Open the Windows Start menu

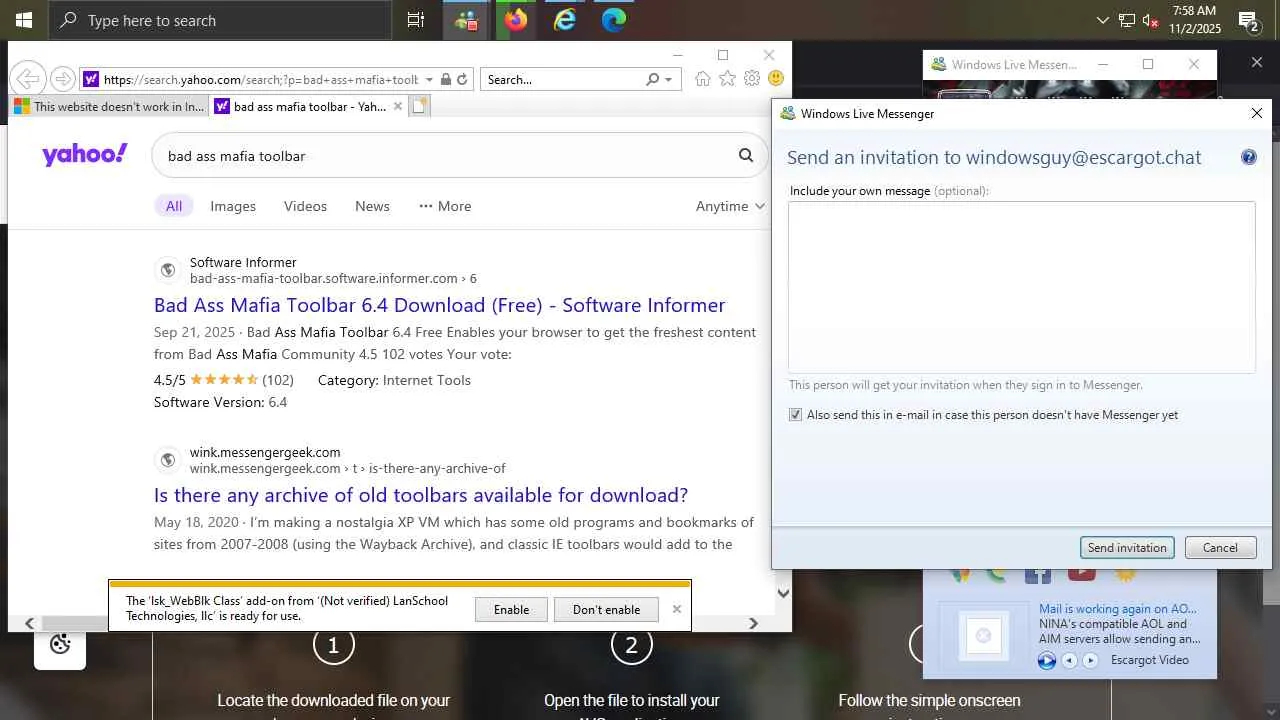point(24,20)
